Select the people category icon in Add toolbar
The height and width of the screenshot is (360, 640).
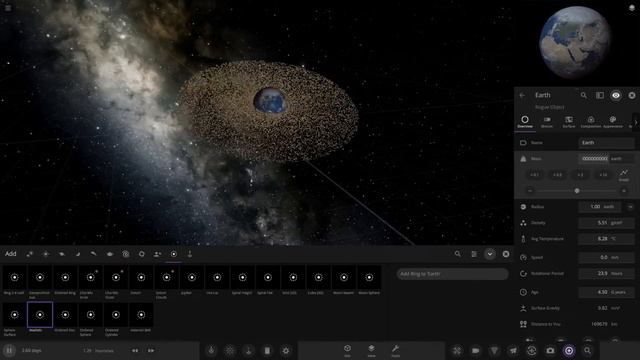click(158, 254)
